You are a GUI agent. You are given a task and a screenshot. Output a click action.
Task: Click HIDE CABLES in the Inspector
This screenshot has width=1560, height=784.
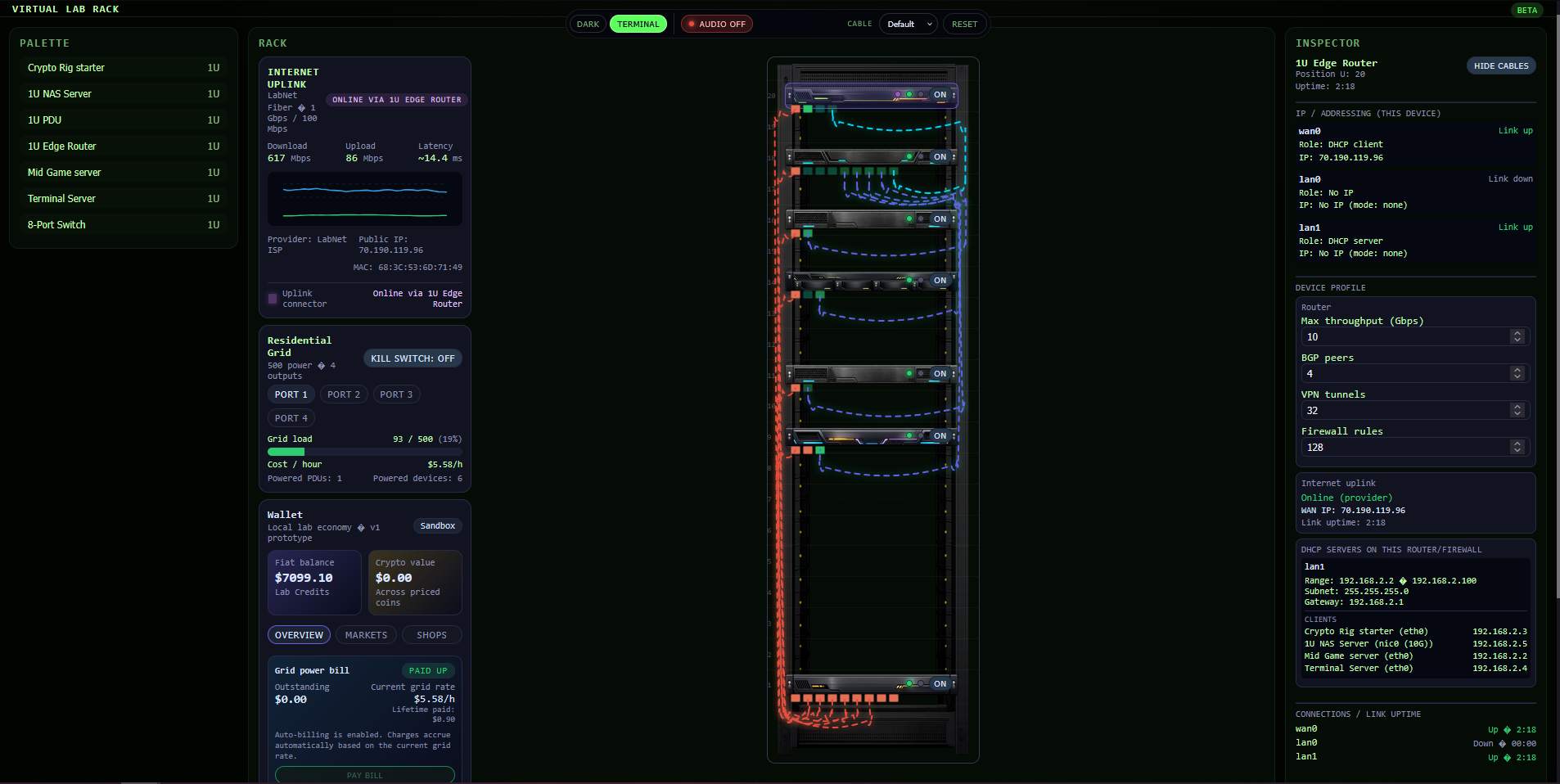[x=1499, y=65]
